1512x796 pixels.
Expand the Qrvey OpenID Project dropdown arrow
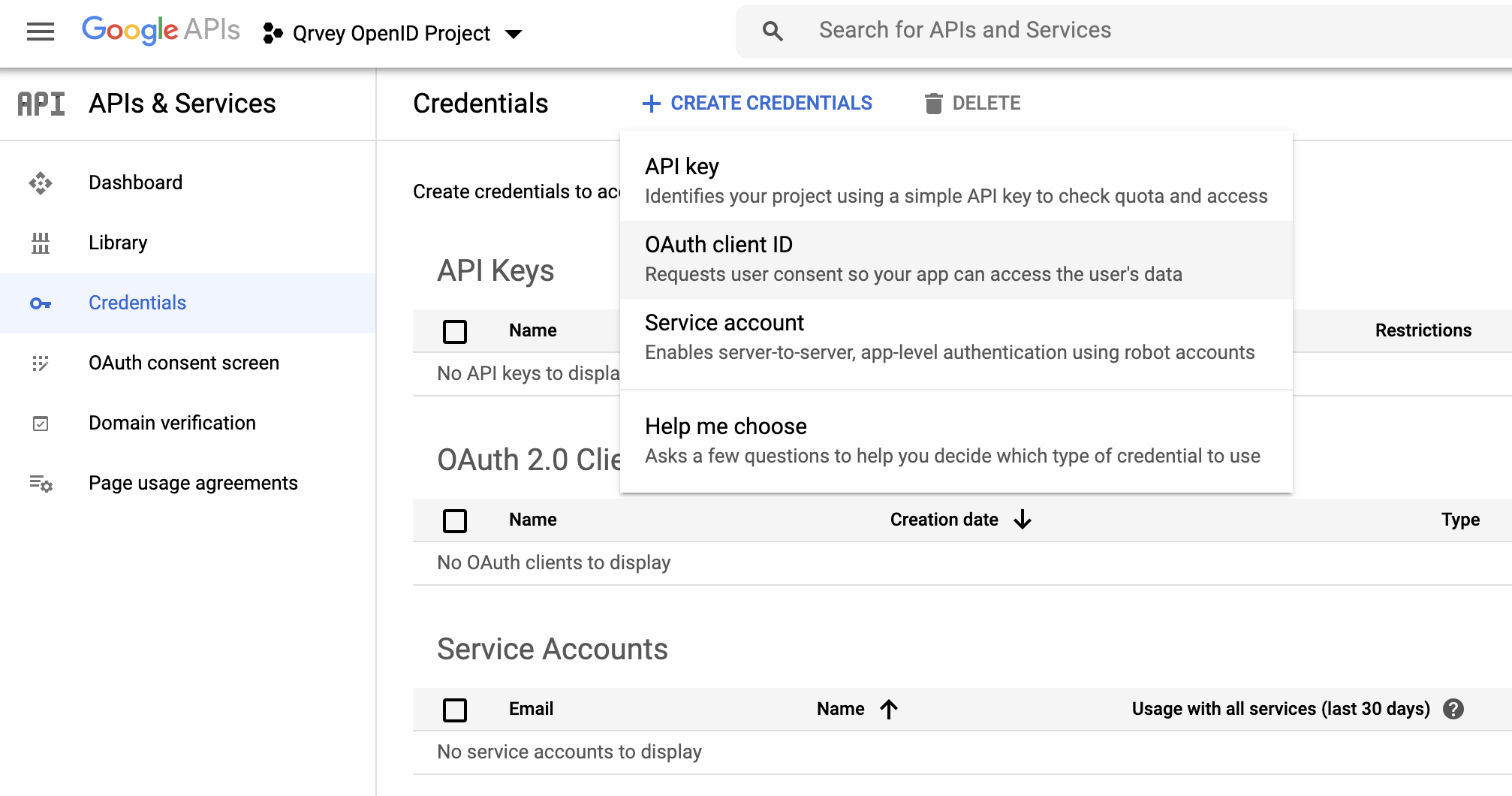coord(514,34)
